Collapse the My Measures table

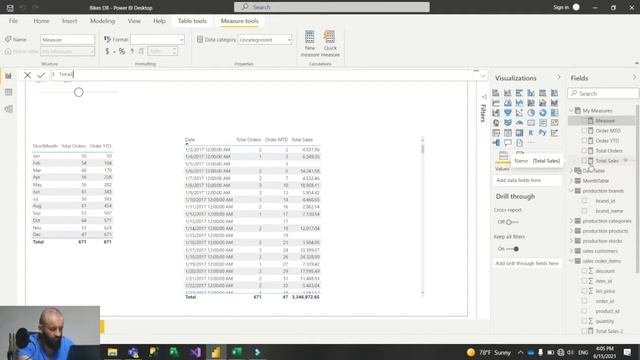572,111
